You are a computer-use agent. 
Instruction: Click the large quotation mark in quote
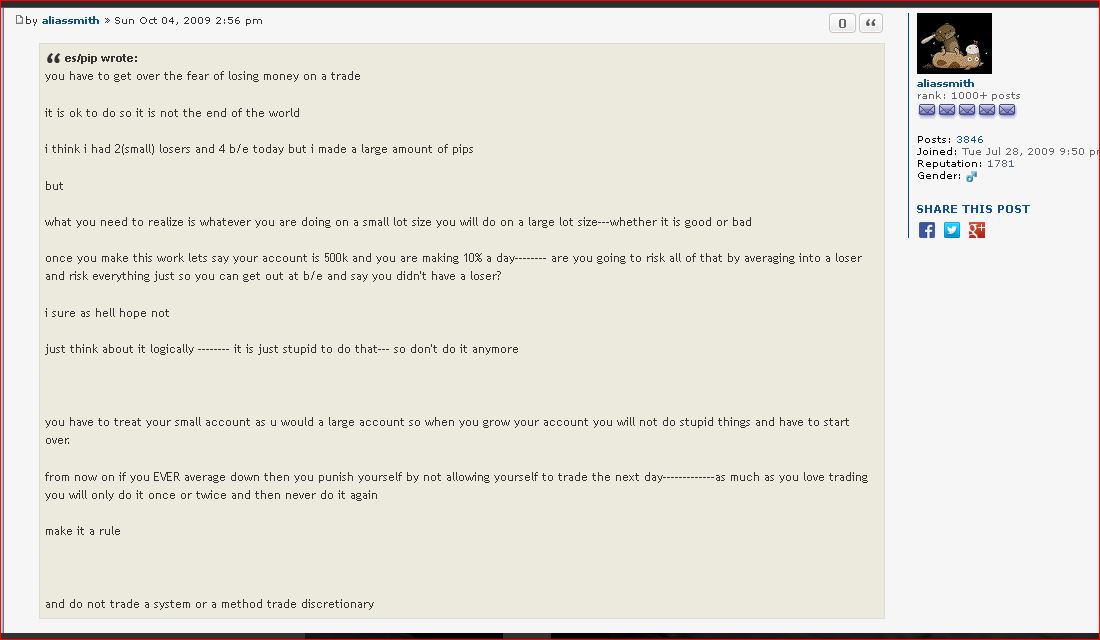coord(53,58)
